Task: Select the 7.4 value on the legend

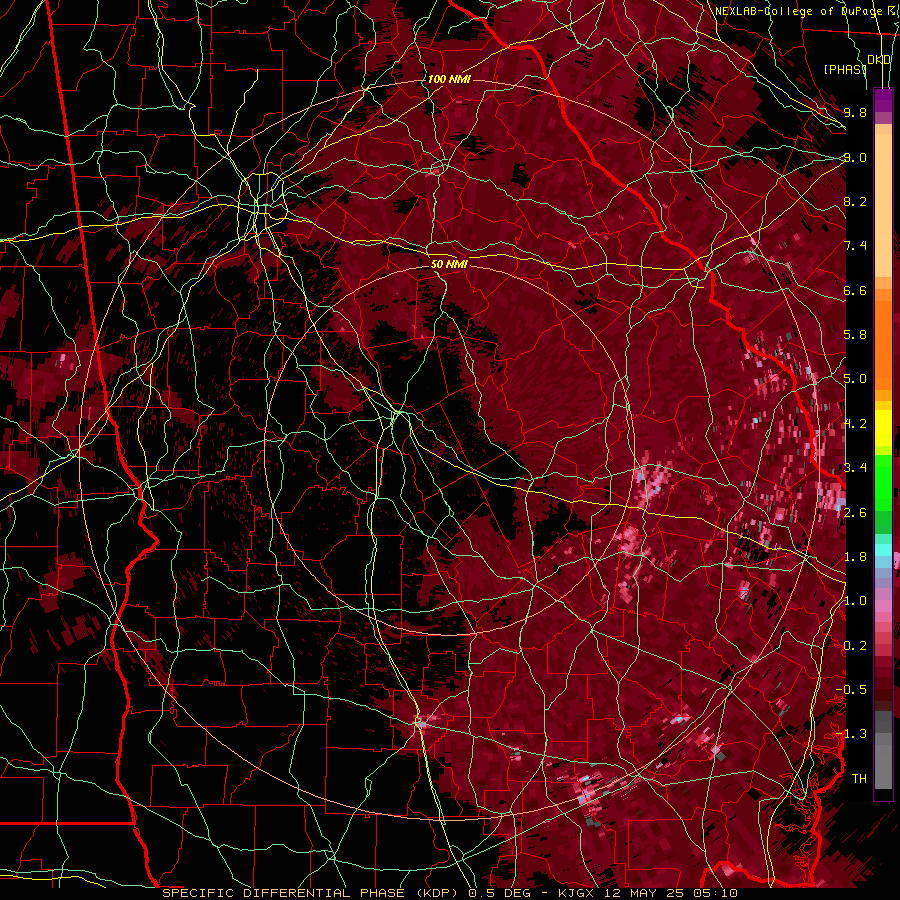Action: point(855,246)
